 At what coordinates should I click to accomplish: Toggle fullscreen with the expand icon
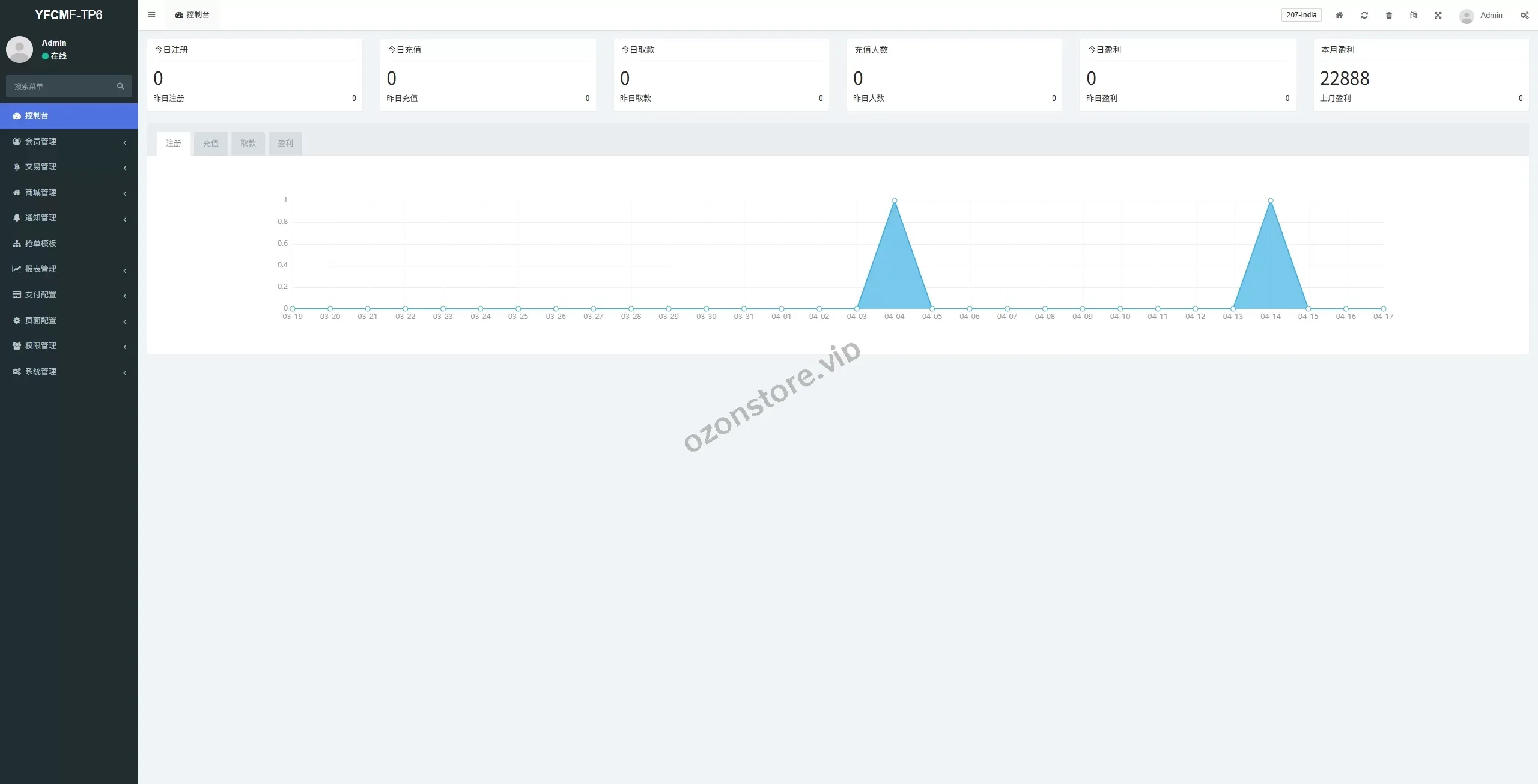[1438, 15]
